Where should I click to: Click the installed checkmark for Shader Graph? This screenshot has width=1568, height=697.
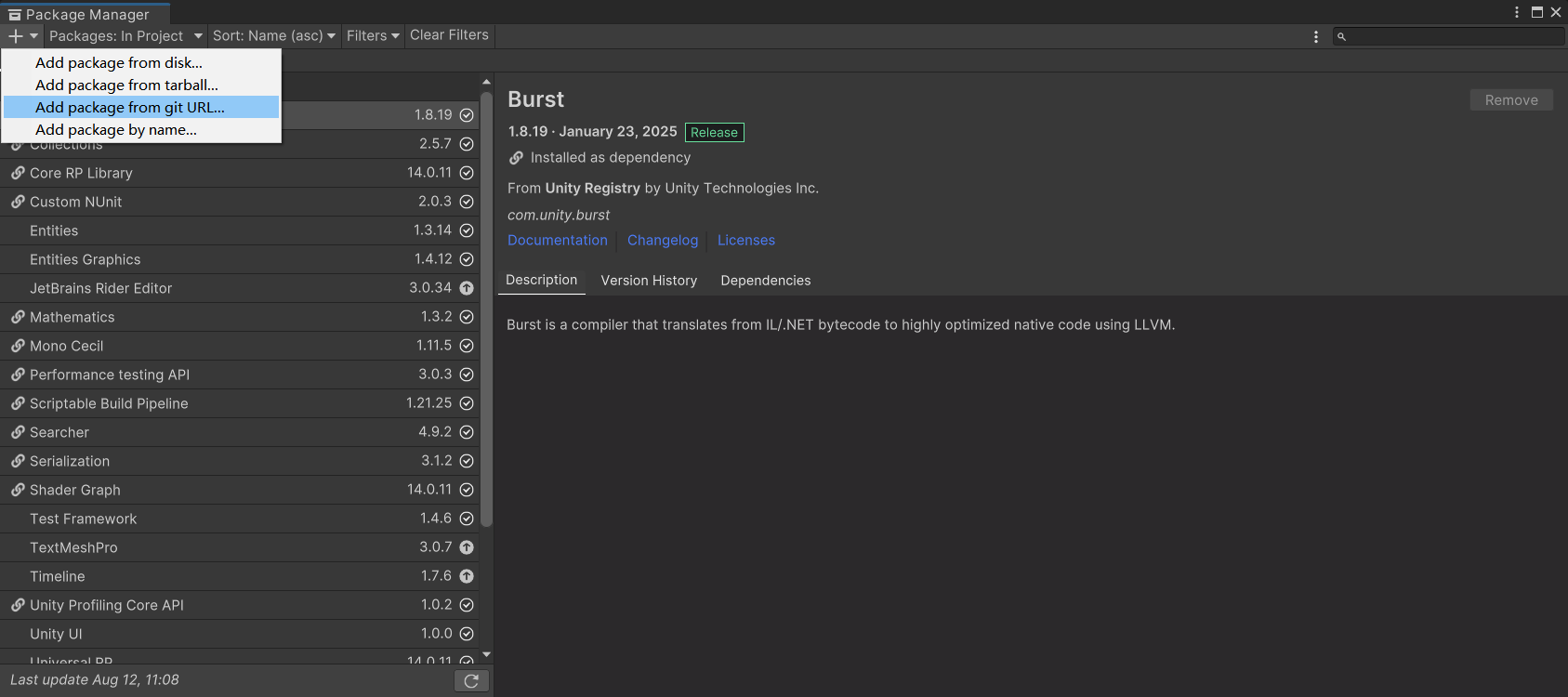click(467, 490)
